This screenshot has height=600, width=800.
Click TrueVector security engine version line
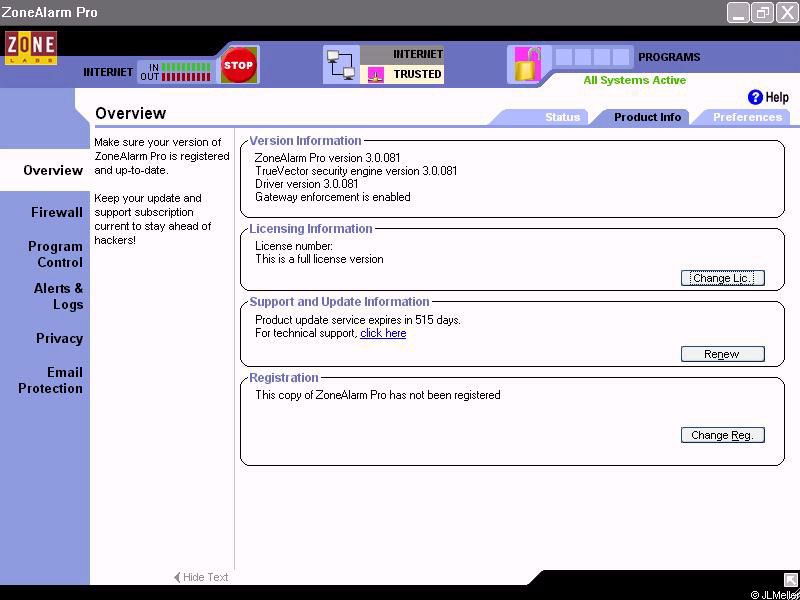pos(356,171)
